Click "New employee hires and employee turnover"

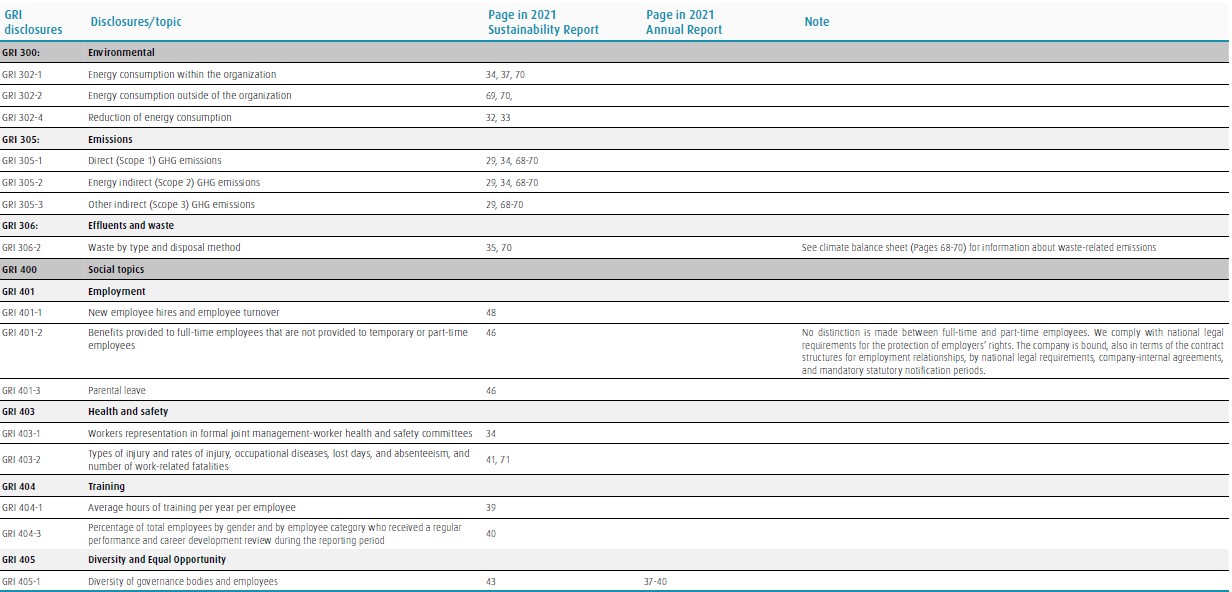pos(184,313)
